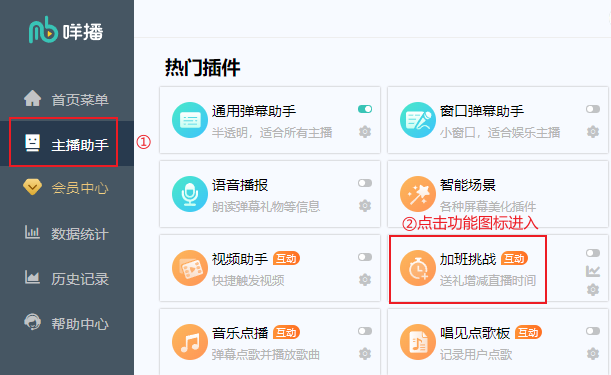
Task: Open 帮助中心 headset icon
Action: pyautogui.click(x=32, y=322)
